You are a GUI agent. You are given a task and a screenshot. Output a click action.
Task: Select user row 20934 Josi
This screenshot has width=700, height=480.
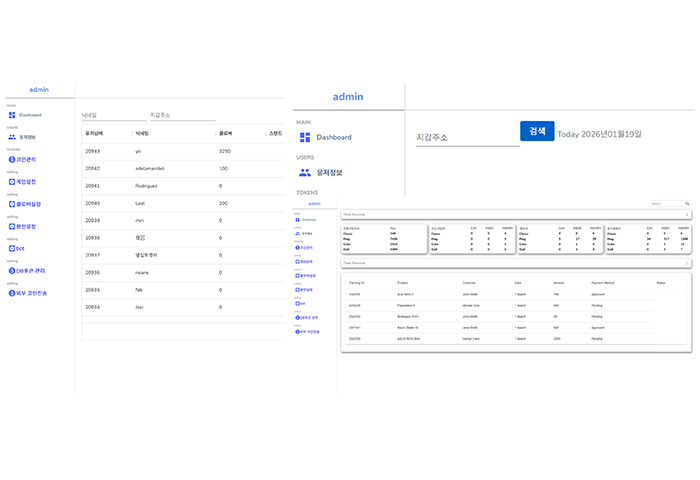pos(183,308)
